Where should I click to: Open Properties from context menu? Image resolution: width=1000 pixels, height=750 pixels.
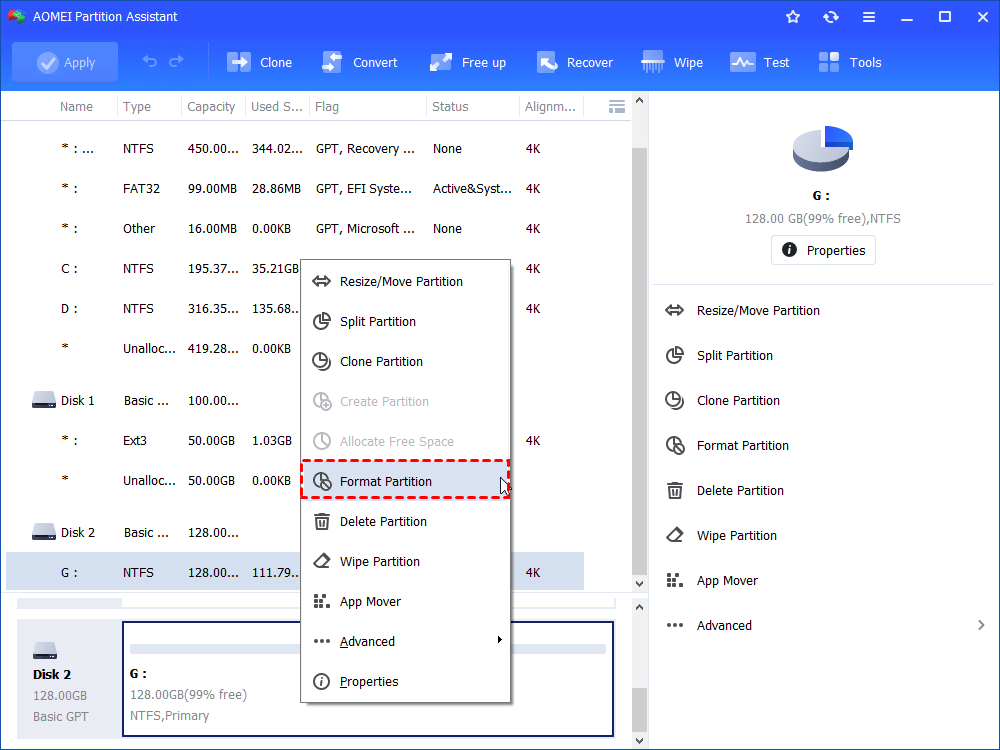click(406, 682)
